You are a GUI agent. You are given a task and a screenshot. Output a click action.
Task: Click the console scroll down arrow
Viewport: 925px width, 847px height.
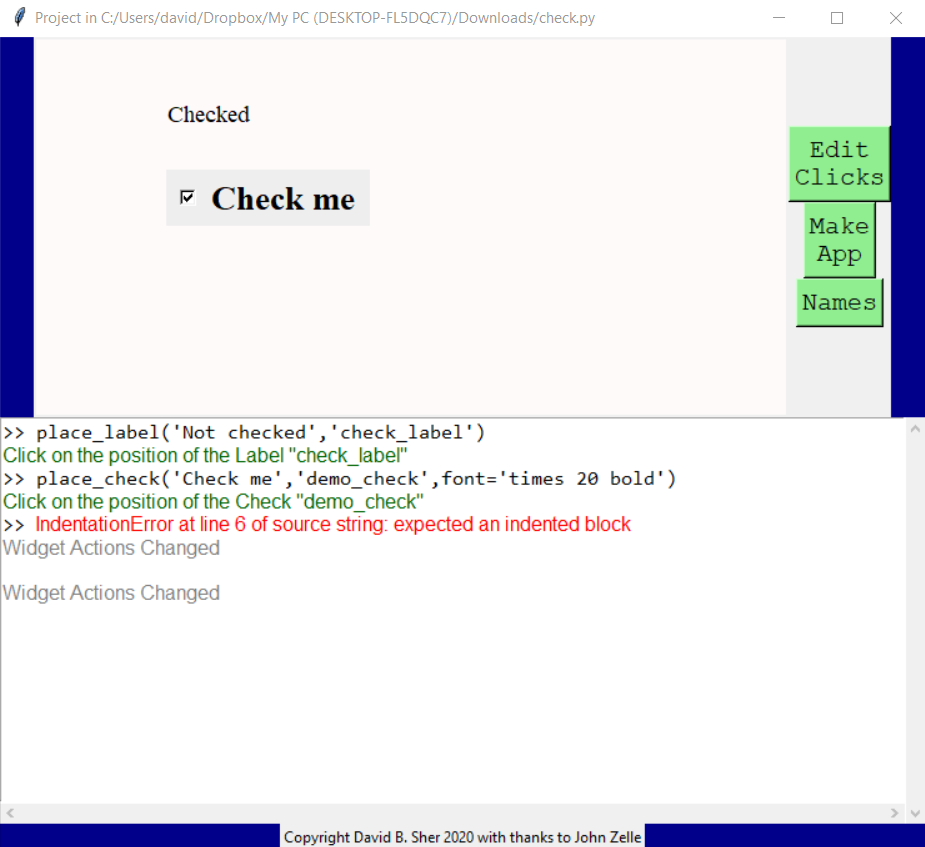point(915,813)
